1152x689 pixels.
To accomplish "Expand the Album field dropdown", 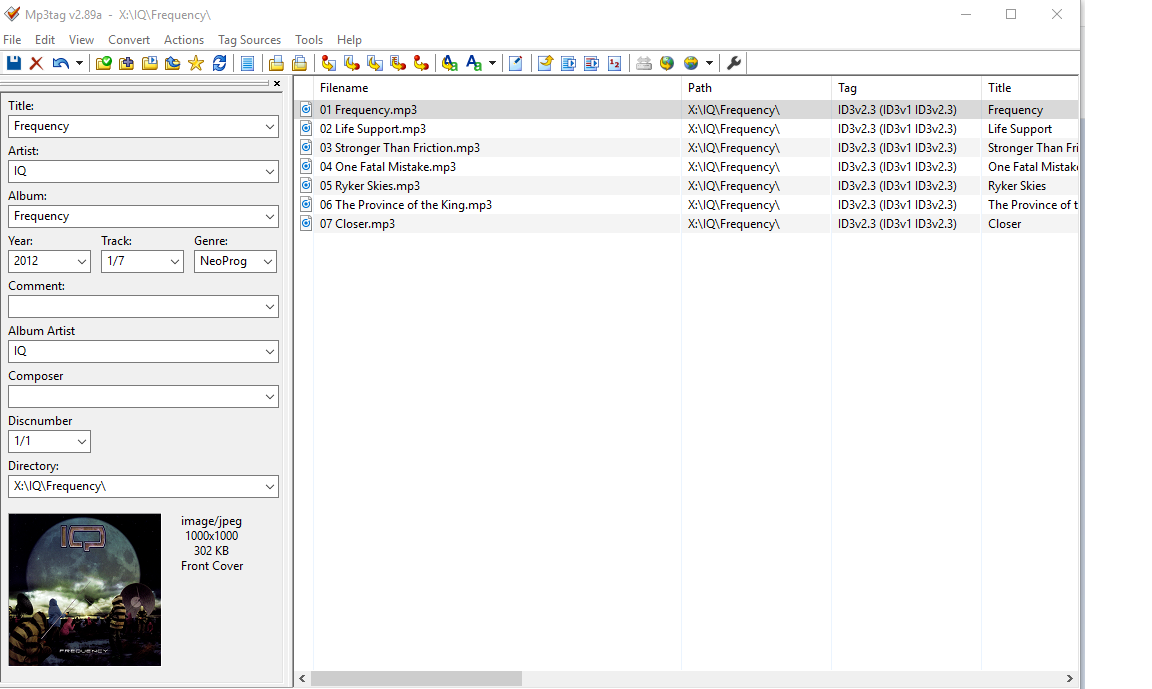I will [x=270, y=217].
